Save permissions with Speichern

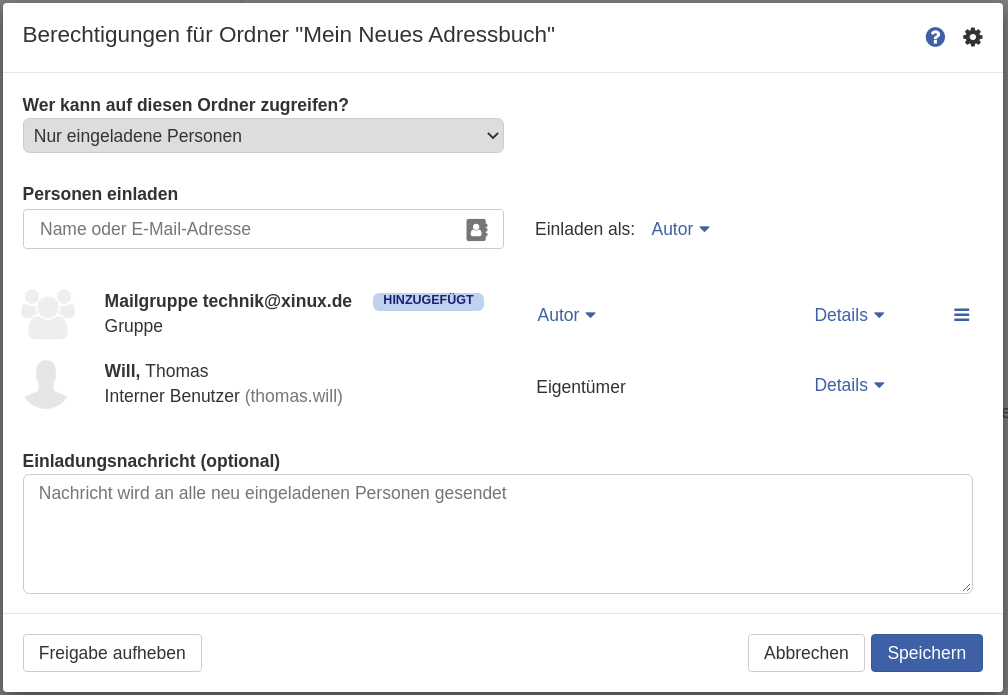(926, 653)
